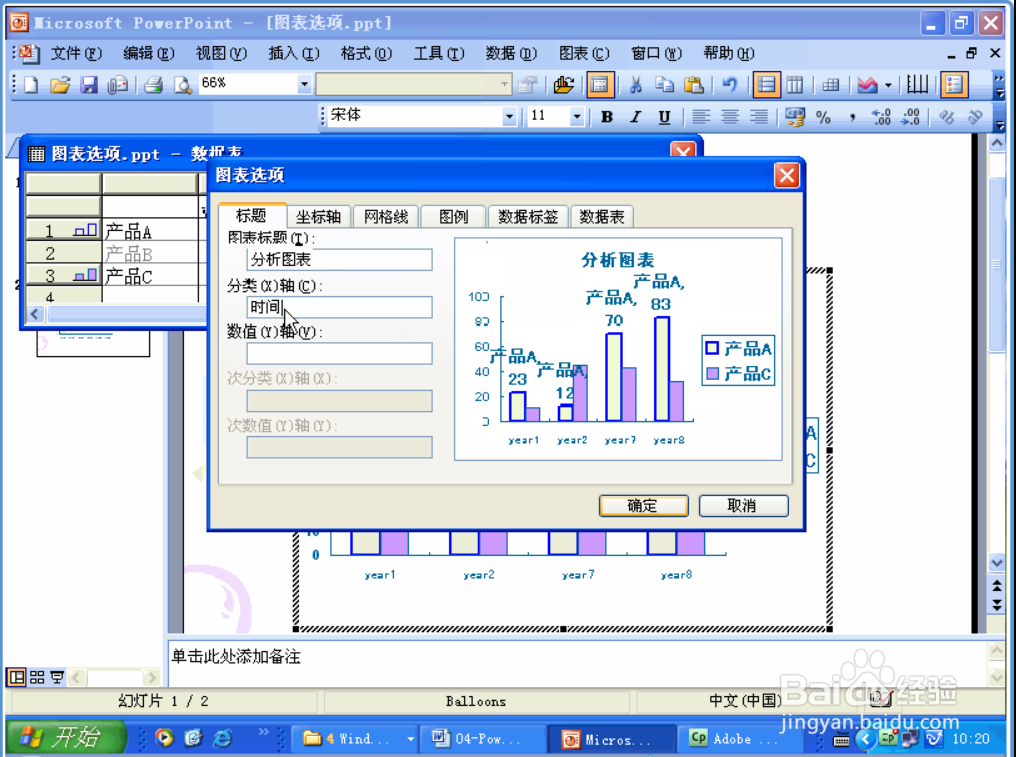Screen dimensions: 1016x757
Task: Switch to 04-Pow... taskbar window
Action: 483,739
